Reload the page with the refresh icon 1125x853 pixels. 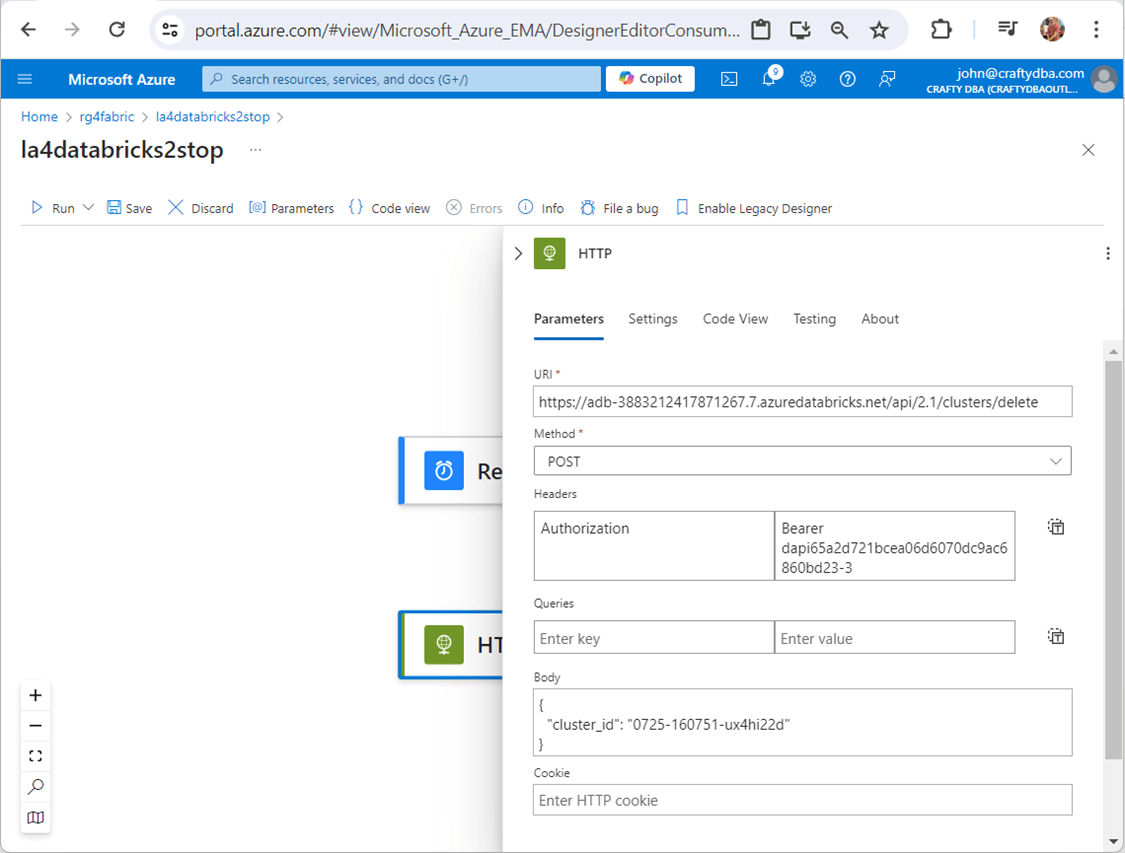point(117,29)
